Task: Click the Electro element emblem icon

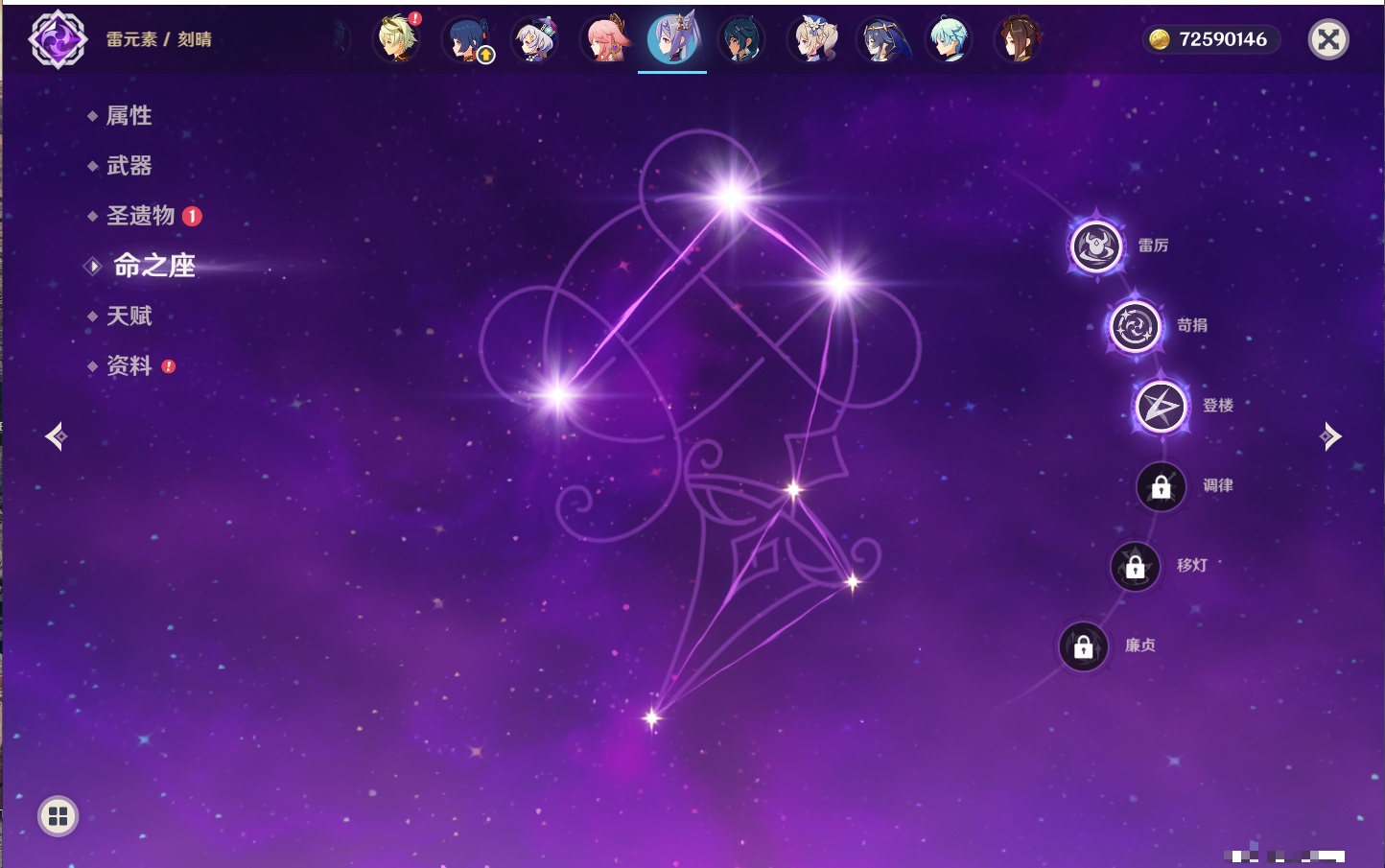Action: click(x=58, y=39)
